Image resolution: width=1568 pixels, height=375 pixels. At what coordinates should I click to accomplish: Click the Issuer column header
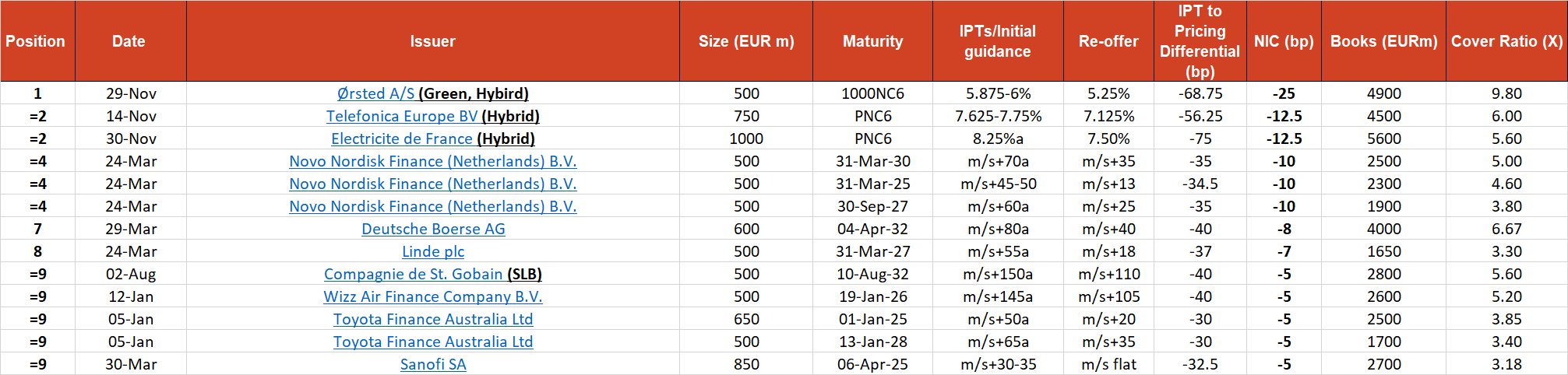pyautogui.click(x=433, y=41)
